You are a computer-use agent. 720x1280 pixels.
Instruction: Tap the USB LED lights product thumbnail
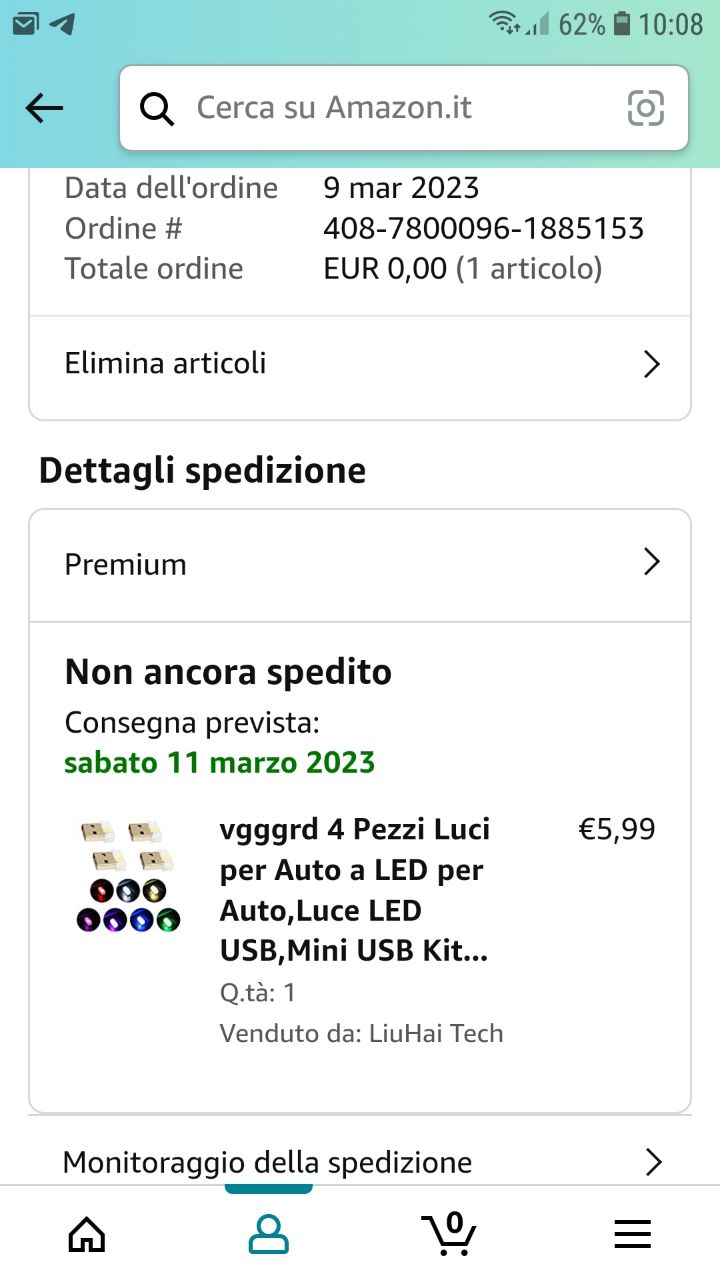tap(128, 876)
